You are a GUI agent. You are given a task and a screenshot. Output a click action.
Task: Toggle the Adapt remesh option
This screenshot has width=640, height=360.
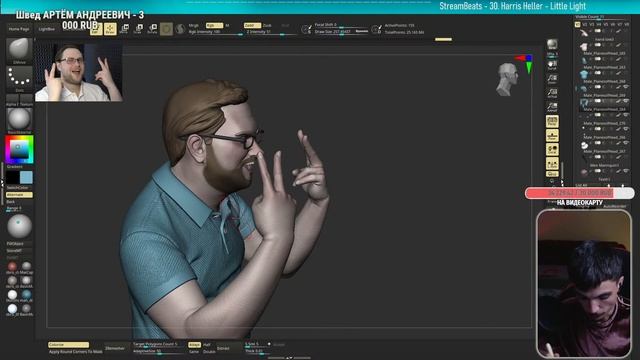[x=194, y=345]
